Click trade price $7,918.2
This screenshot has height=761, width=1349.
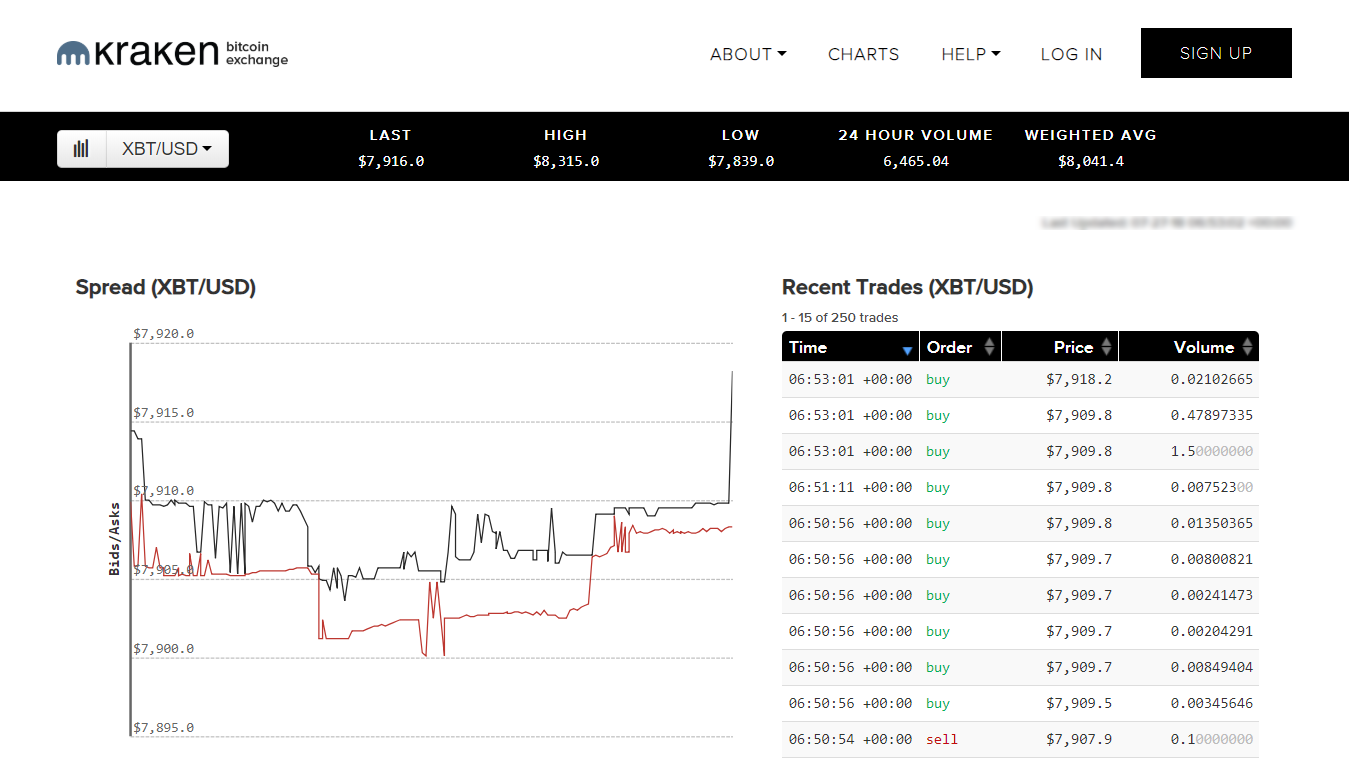pos(1079,379)
